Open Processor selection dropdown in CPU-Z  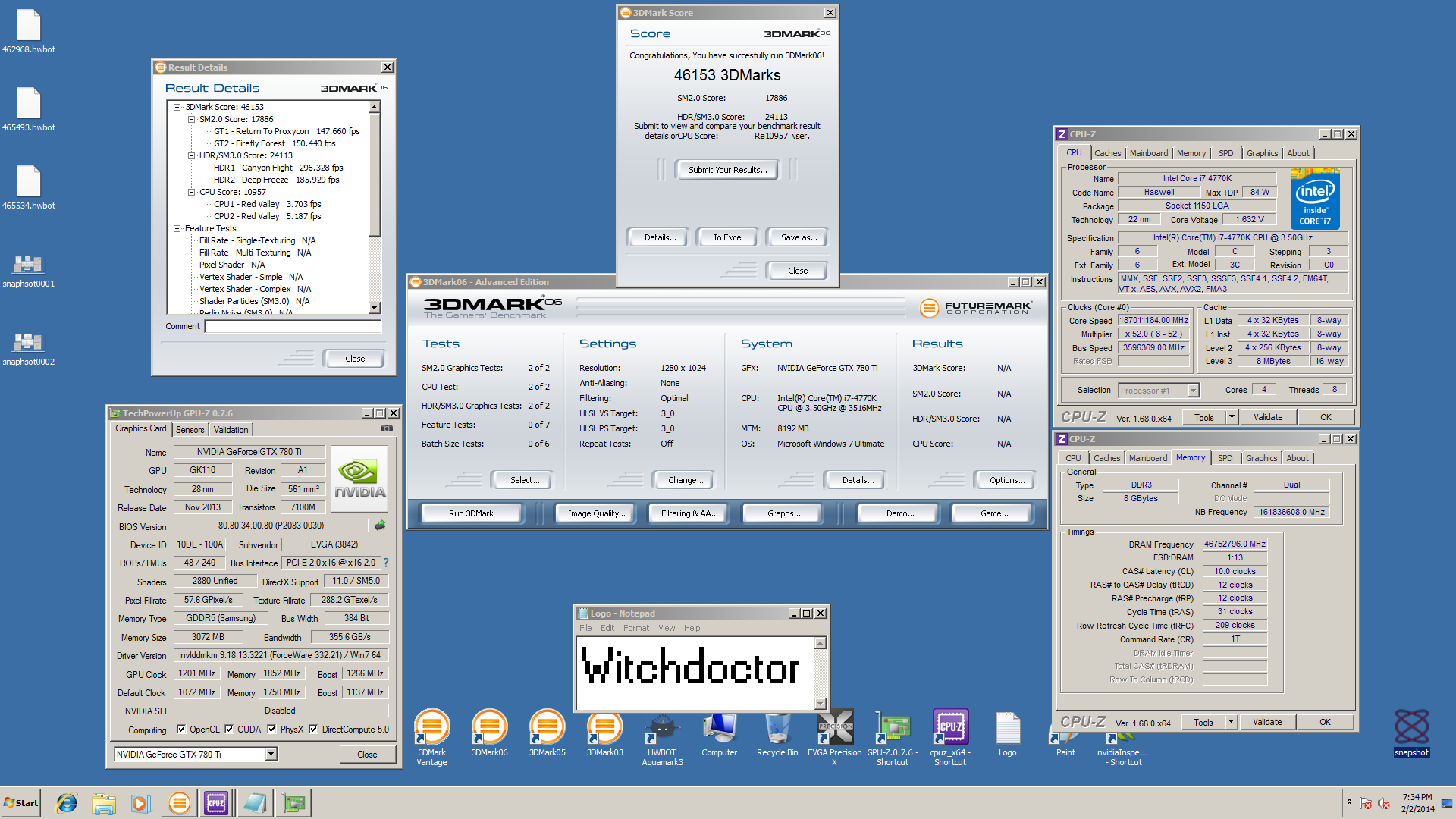[1193, 390]
